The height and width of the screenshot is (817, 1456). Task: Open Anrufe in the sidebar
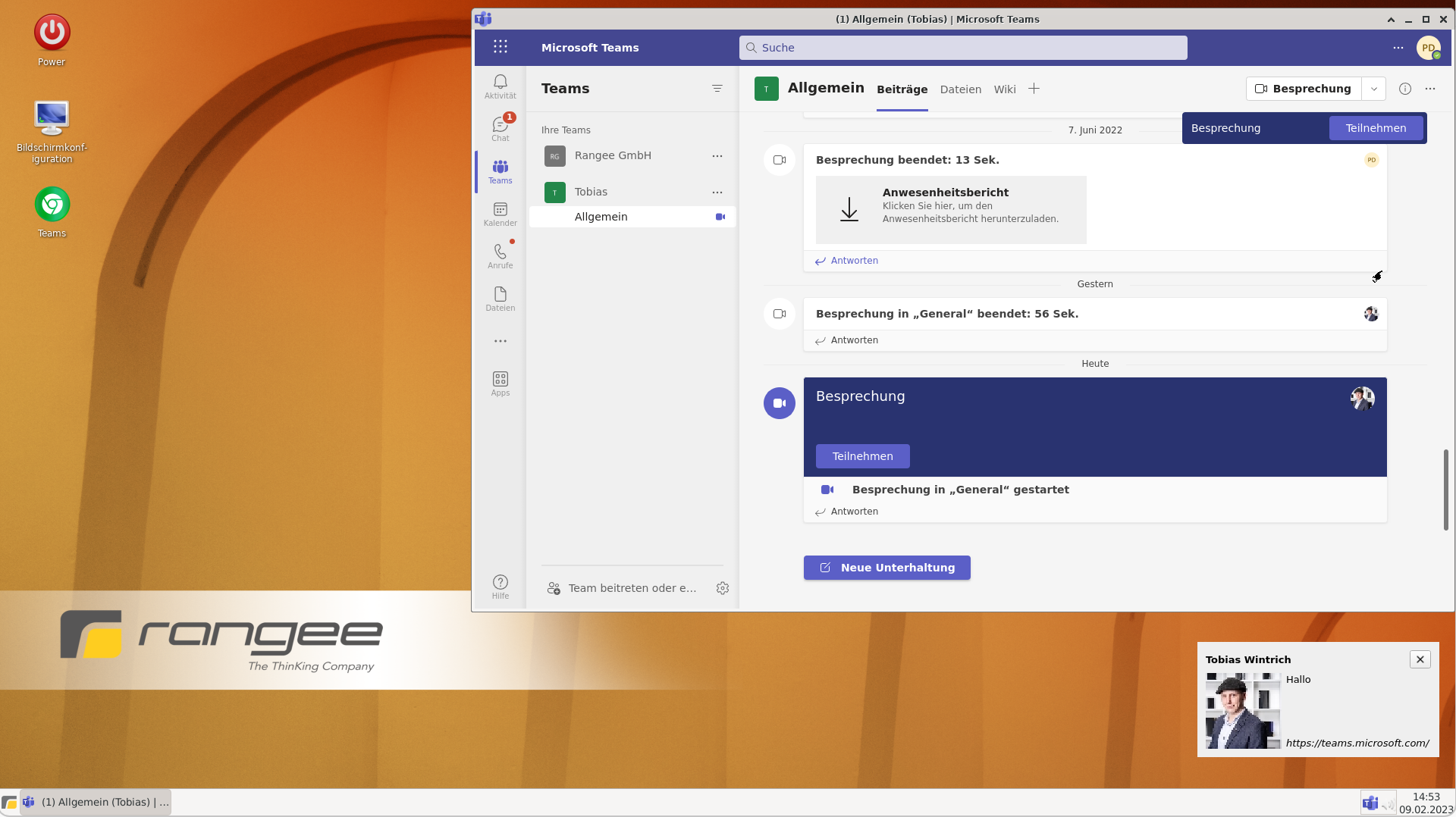point(500,256)
